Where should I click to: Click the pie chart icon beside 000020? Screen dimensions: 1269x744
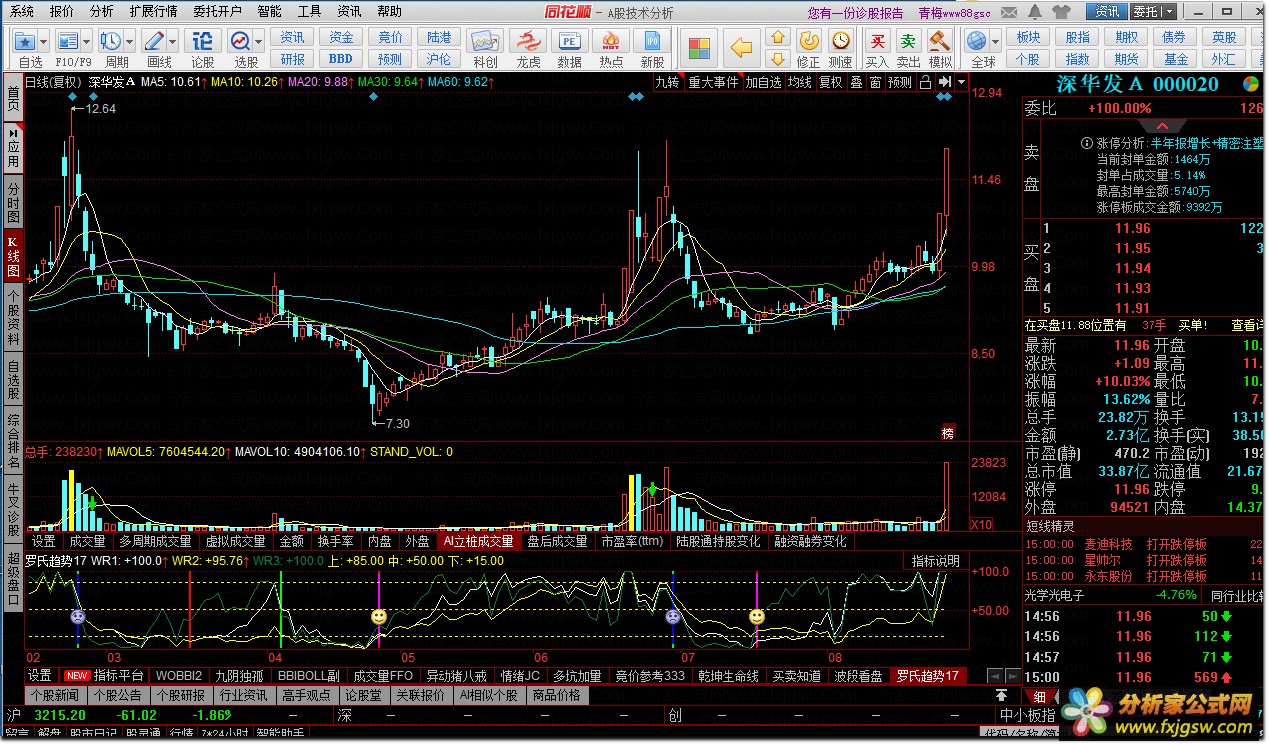[x=1250, y=84]
